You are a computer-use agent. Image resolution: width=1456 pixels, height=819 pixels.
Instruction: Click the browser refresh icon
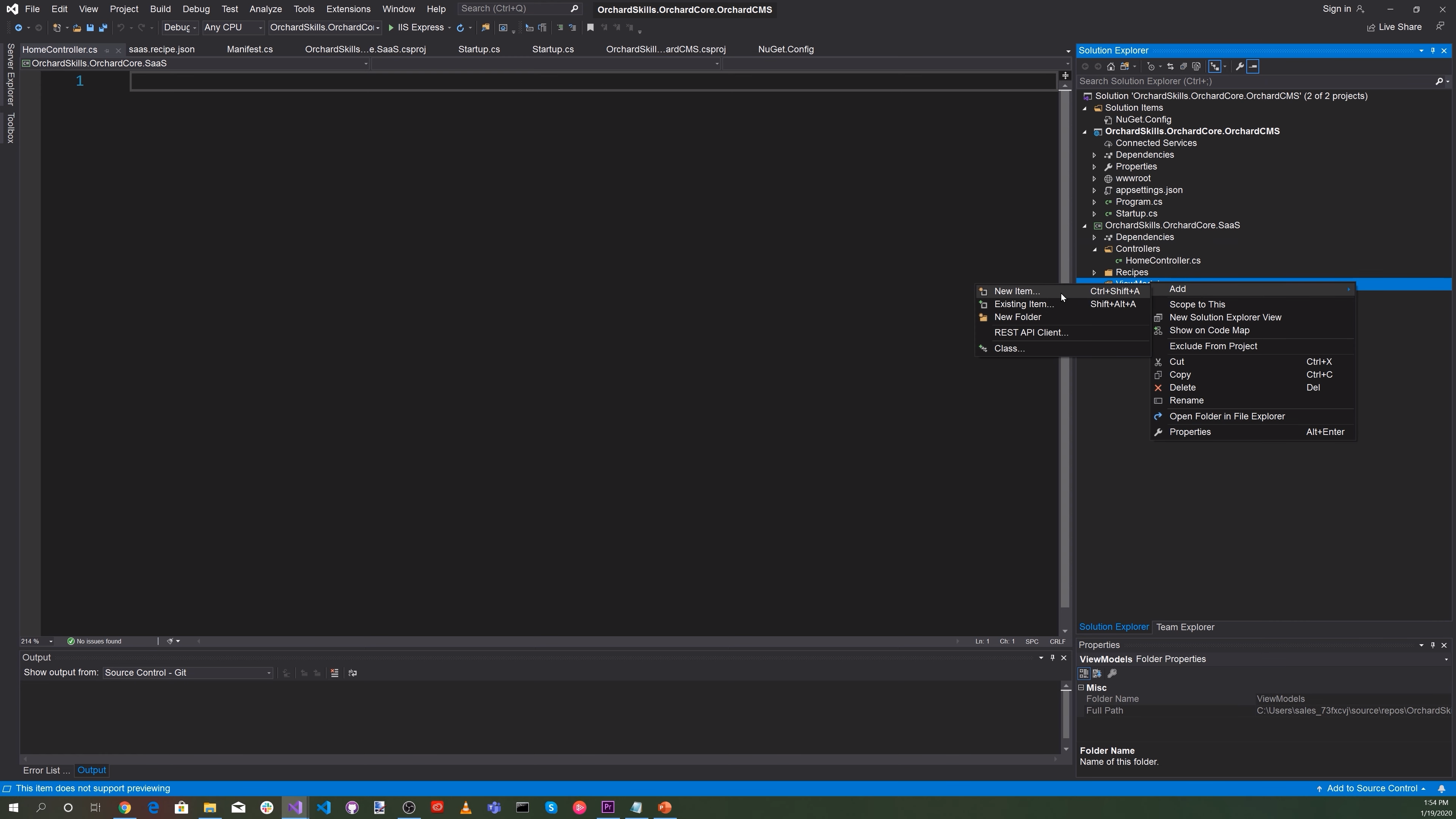pos(460,28)
